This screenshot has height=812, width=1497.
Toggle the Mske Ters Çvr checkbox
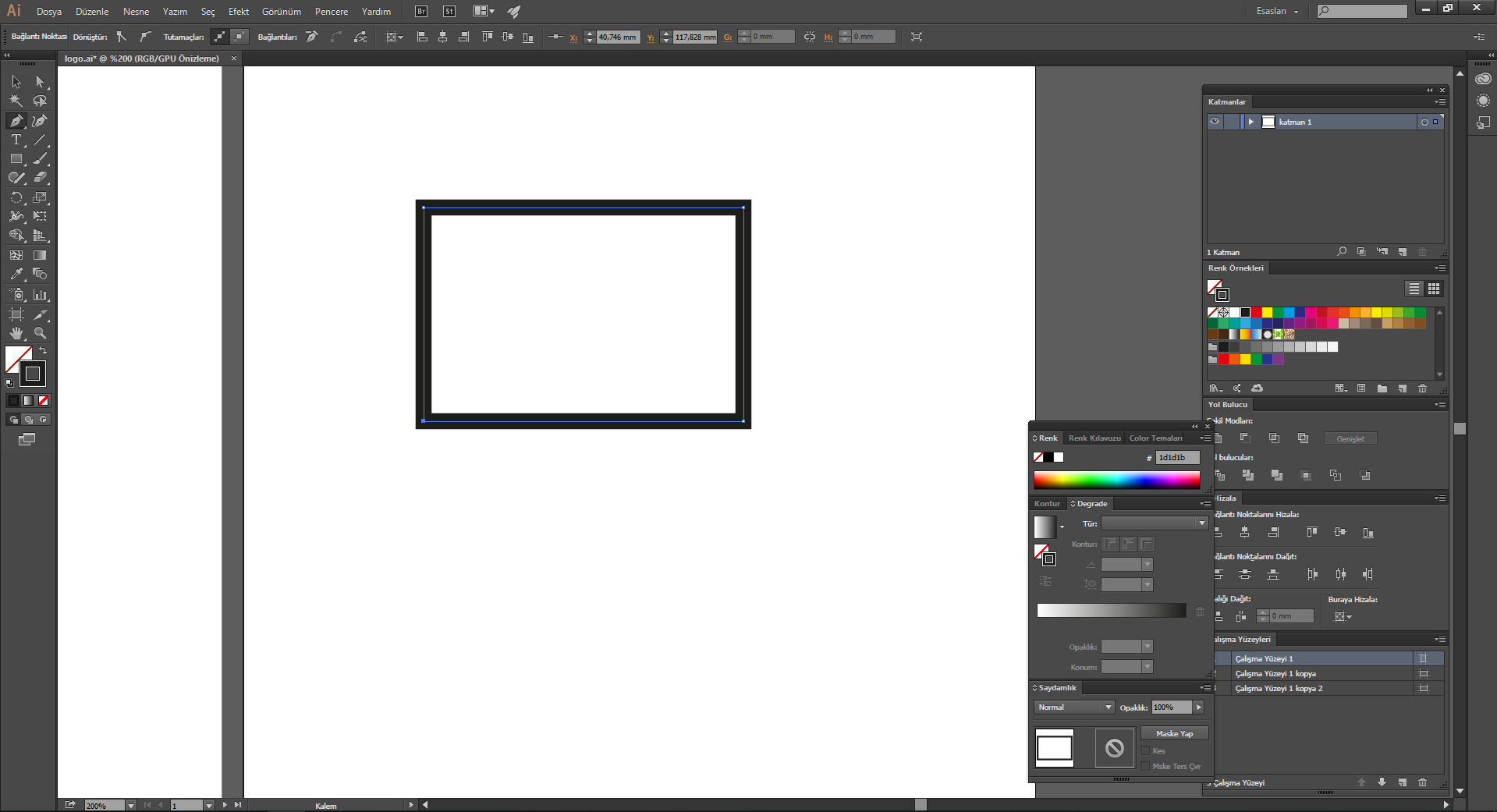(x=1145, y=766)
